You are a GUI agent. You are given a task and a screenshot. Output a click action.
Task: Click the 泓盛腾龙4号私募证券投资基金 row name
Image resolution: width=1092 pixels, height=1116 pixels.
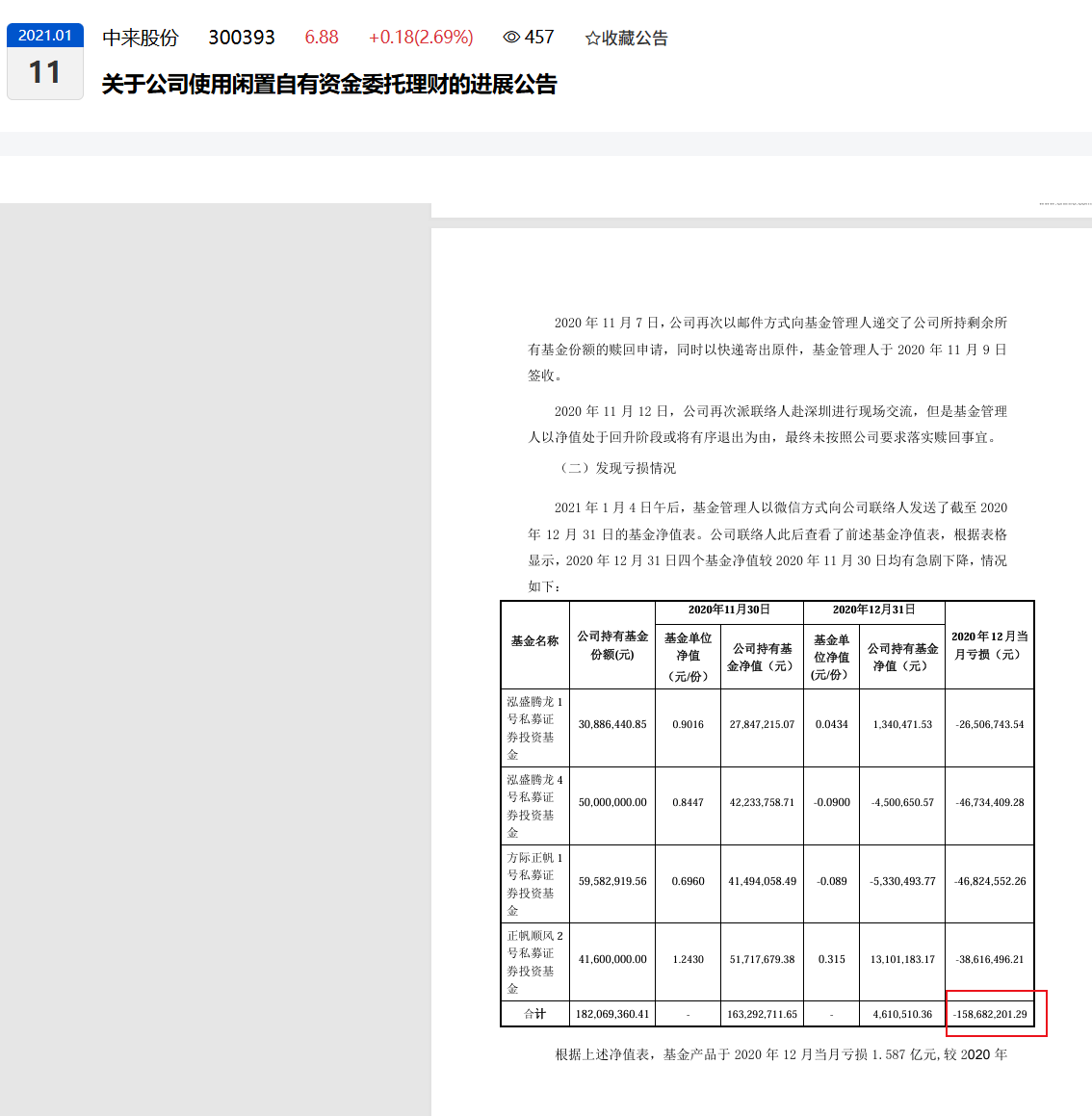pos(534,806)
